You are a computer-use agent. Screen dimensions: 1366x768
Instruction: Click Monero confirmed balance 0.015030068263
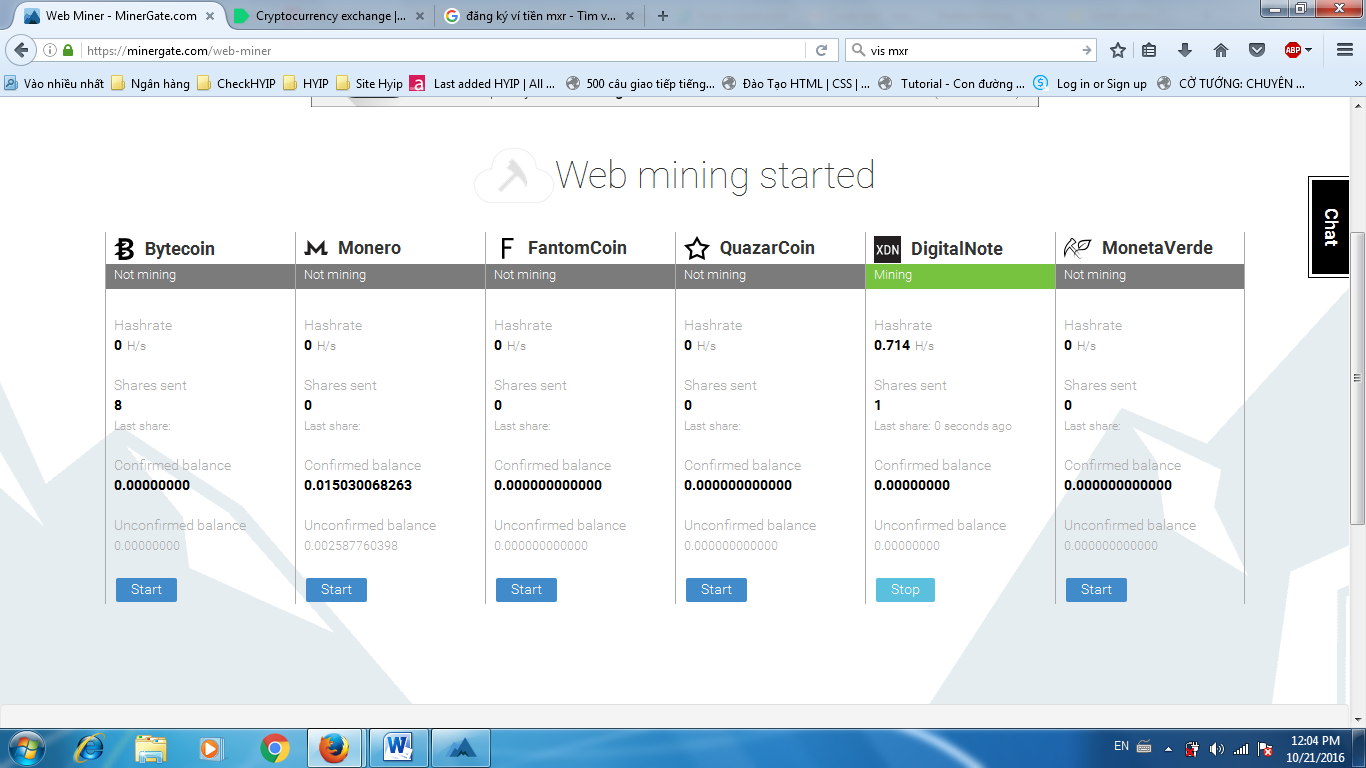(358, 485)
